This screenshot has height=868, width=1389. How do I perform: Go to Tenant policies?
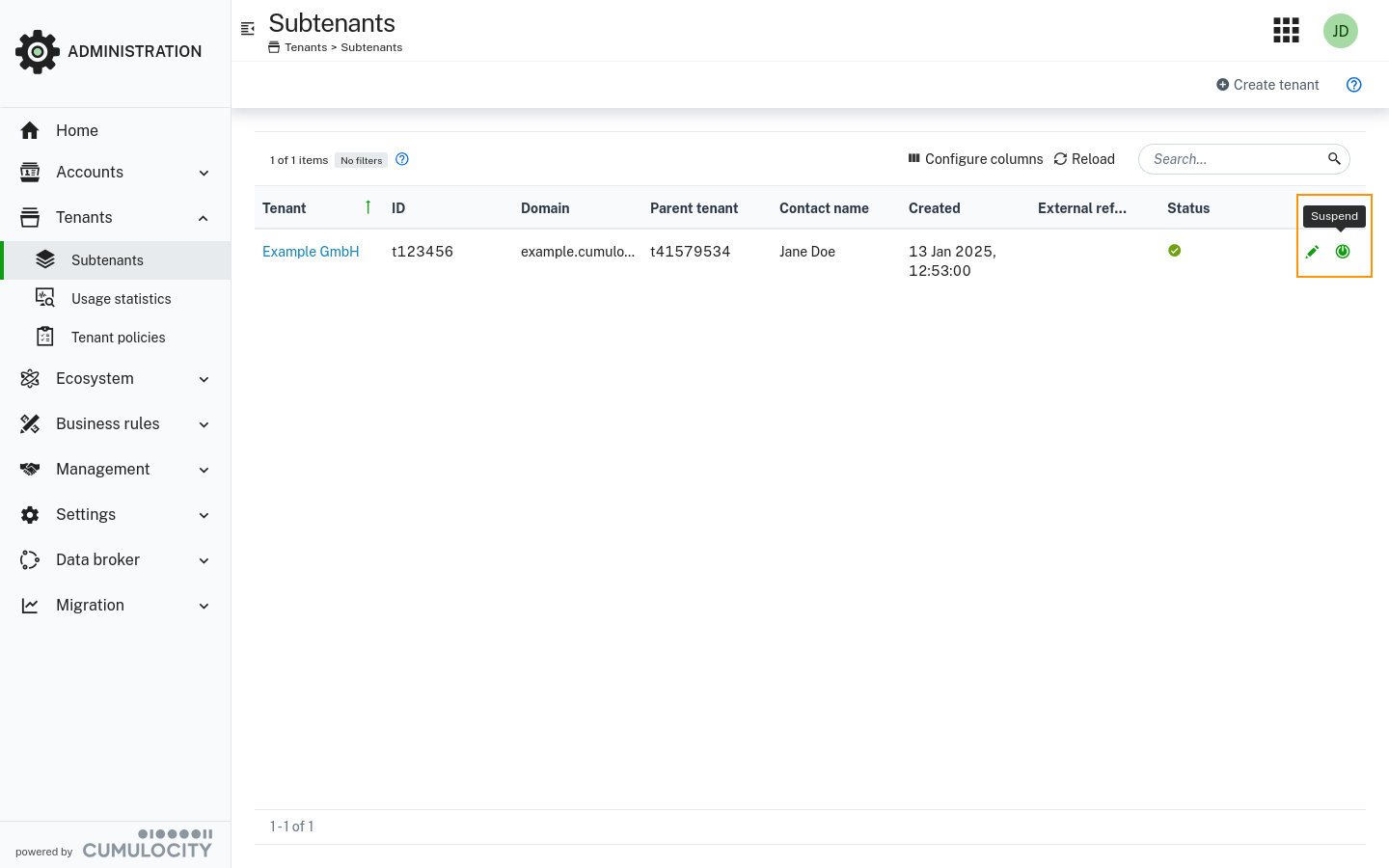[x=118, y=338]
